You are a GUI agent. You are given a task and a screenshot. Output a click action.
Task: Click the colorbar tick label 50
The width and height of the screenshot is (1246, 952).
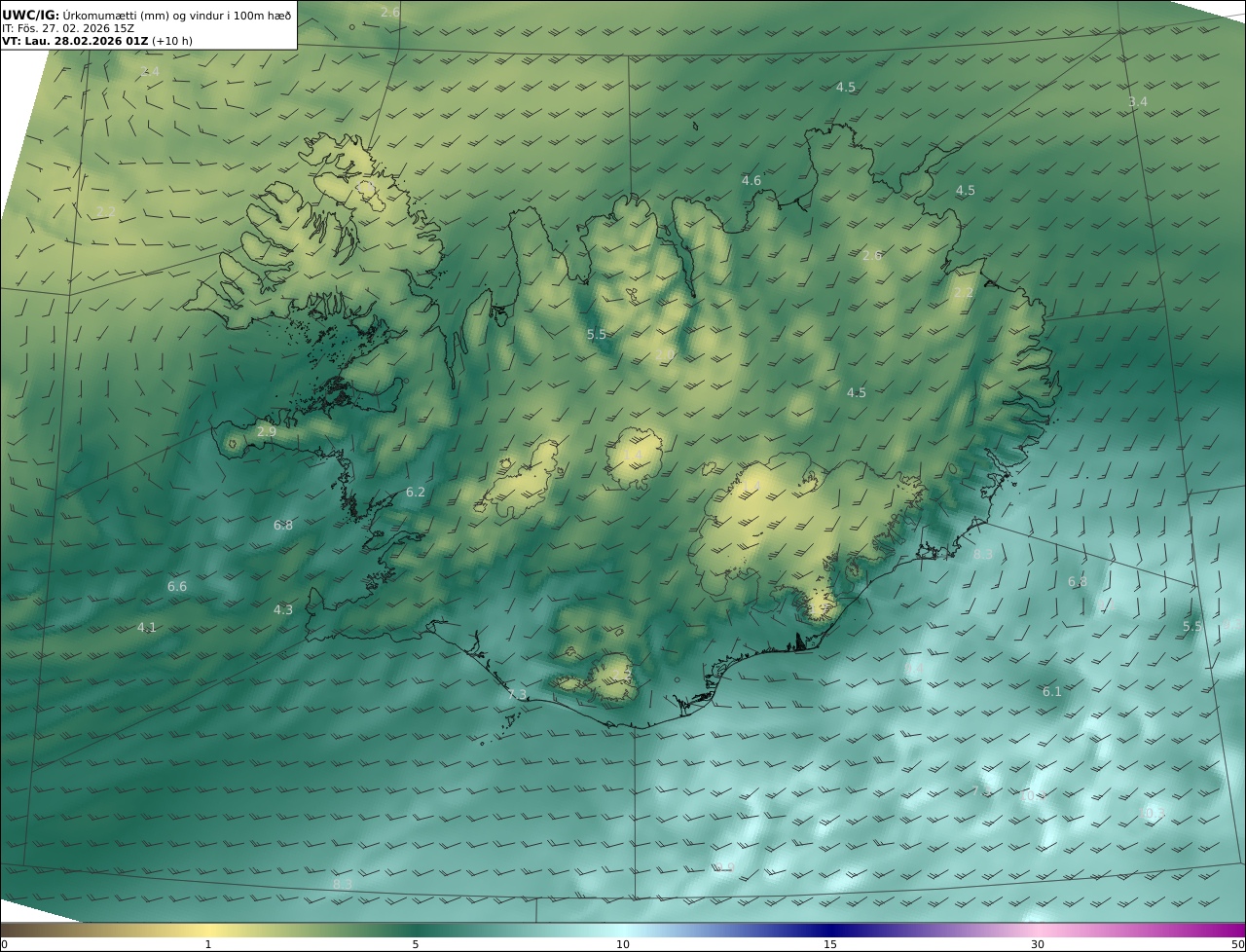[1238, 945]
